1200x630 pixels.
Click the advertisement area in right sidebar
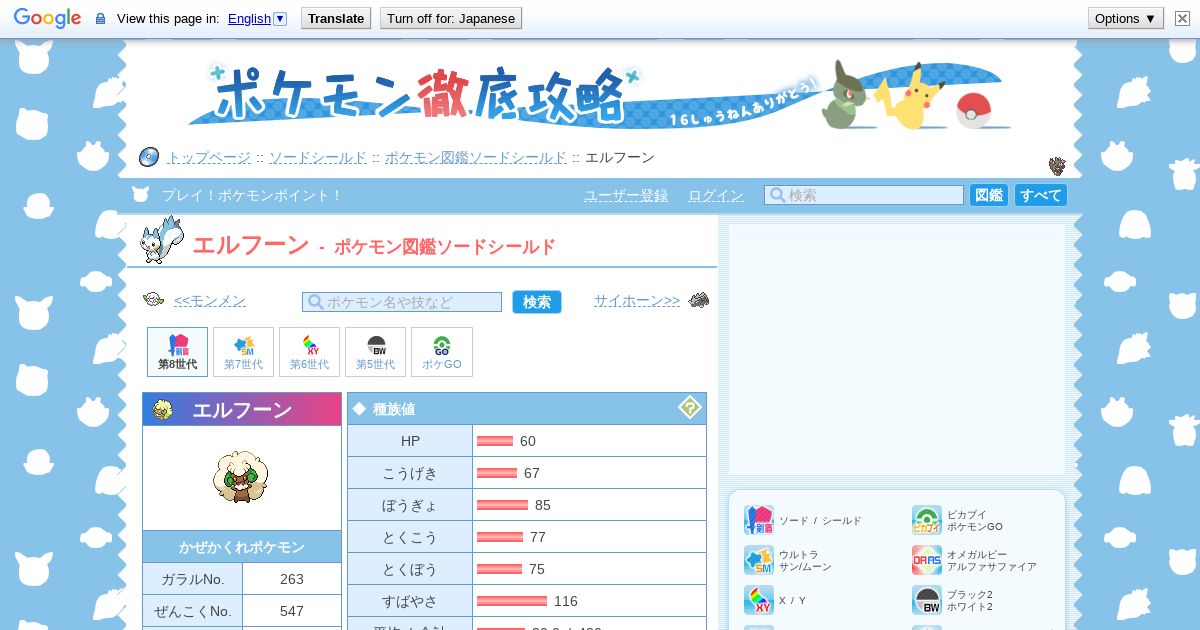(x=897, y=349)
